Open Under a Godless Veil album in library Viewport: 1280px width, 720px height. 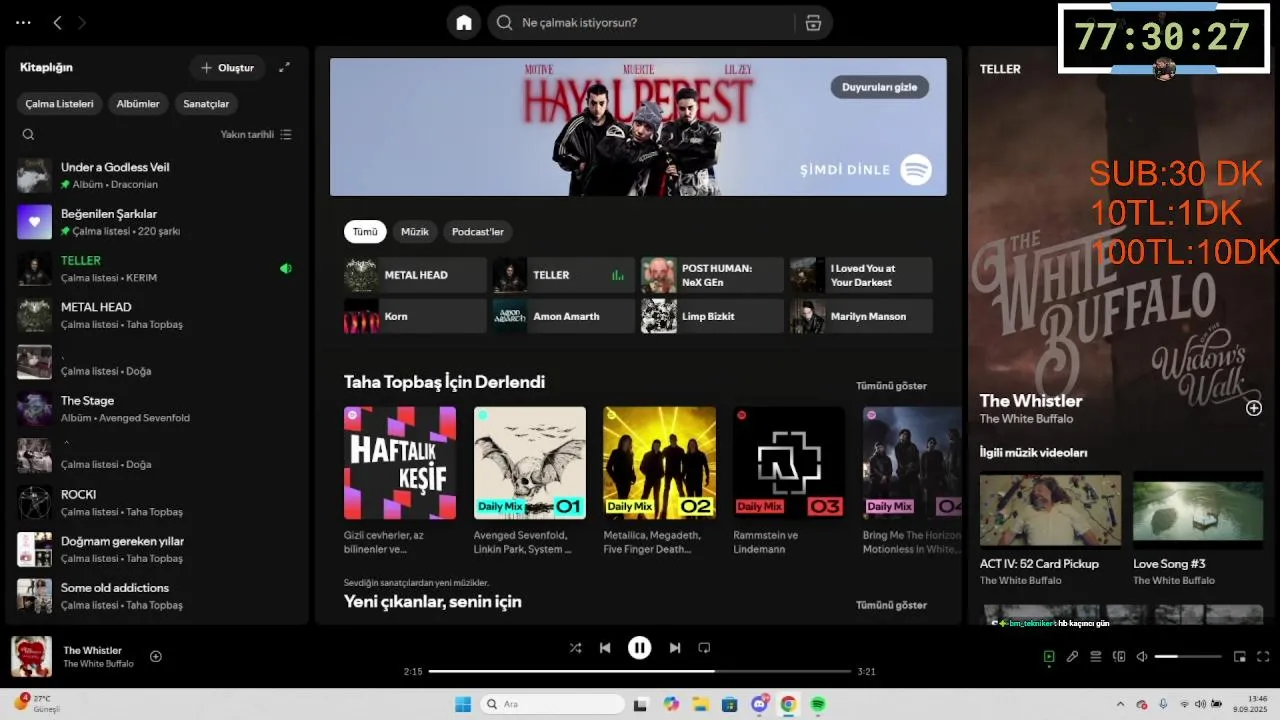[x=158, y=175]
